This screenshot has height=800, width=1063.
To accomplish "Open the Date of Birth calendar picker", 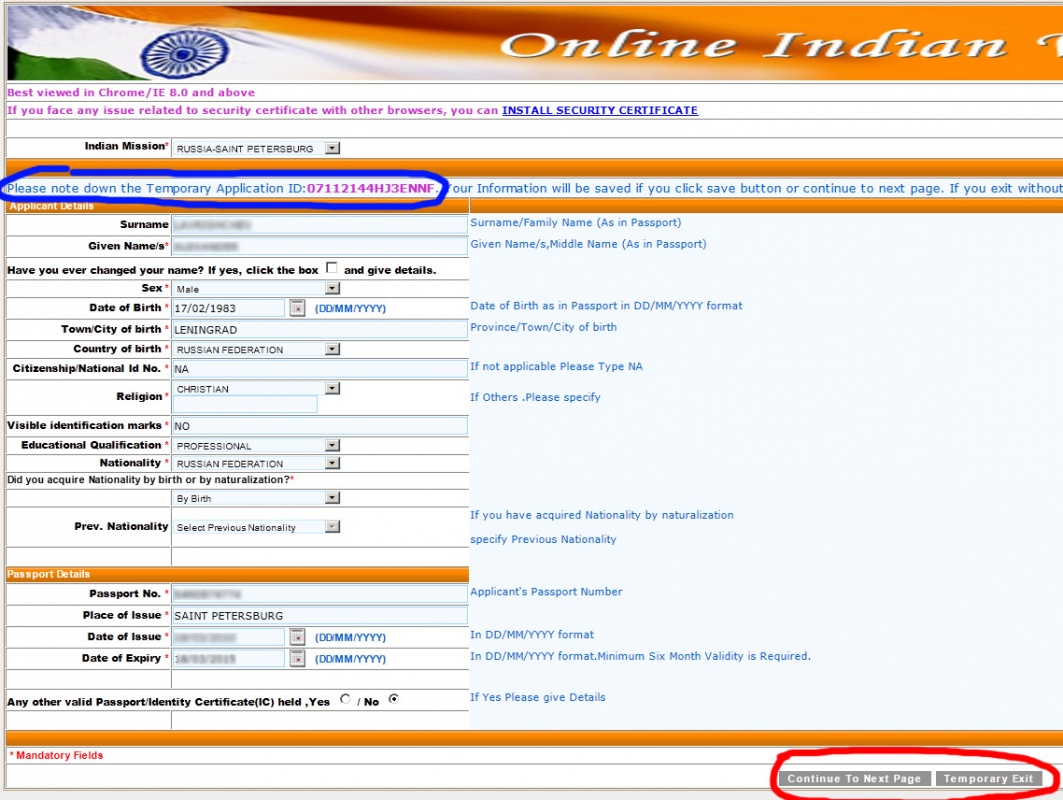I will 297,308.
